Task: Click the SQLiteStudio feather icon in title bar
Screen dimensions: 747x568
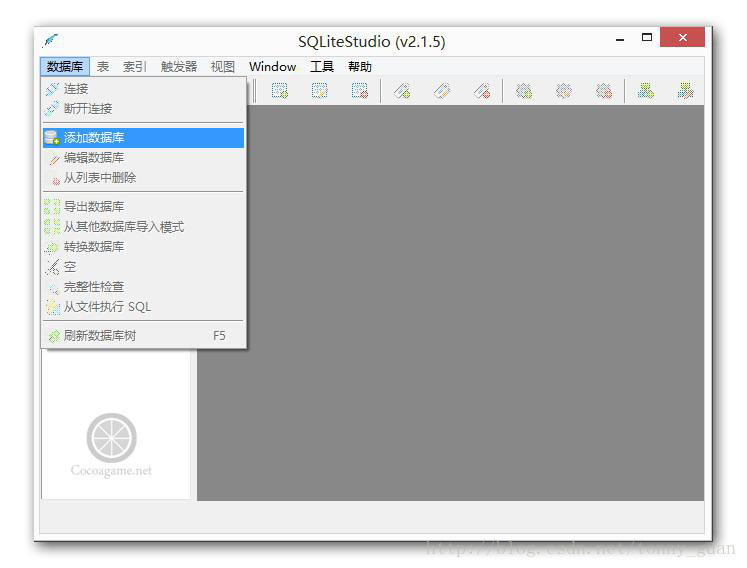Action: click(x=50, y=41)
